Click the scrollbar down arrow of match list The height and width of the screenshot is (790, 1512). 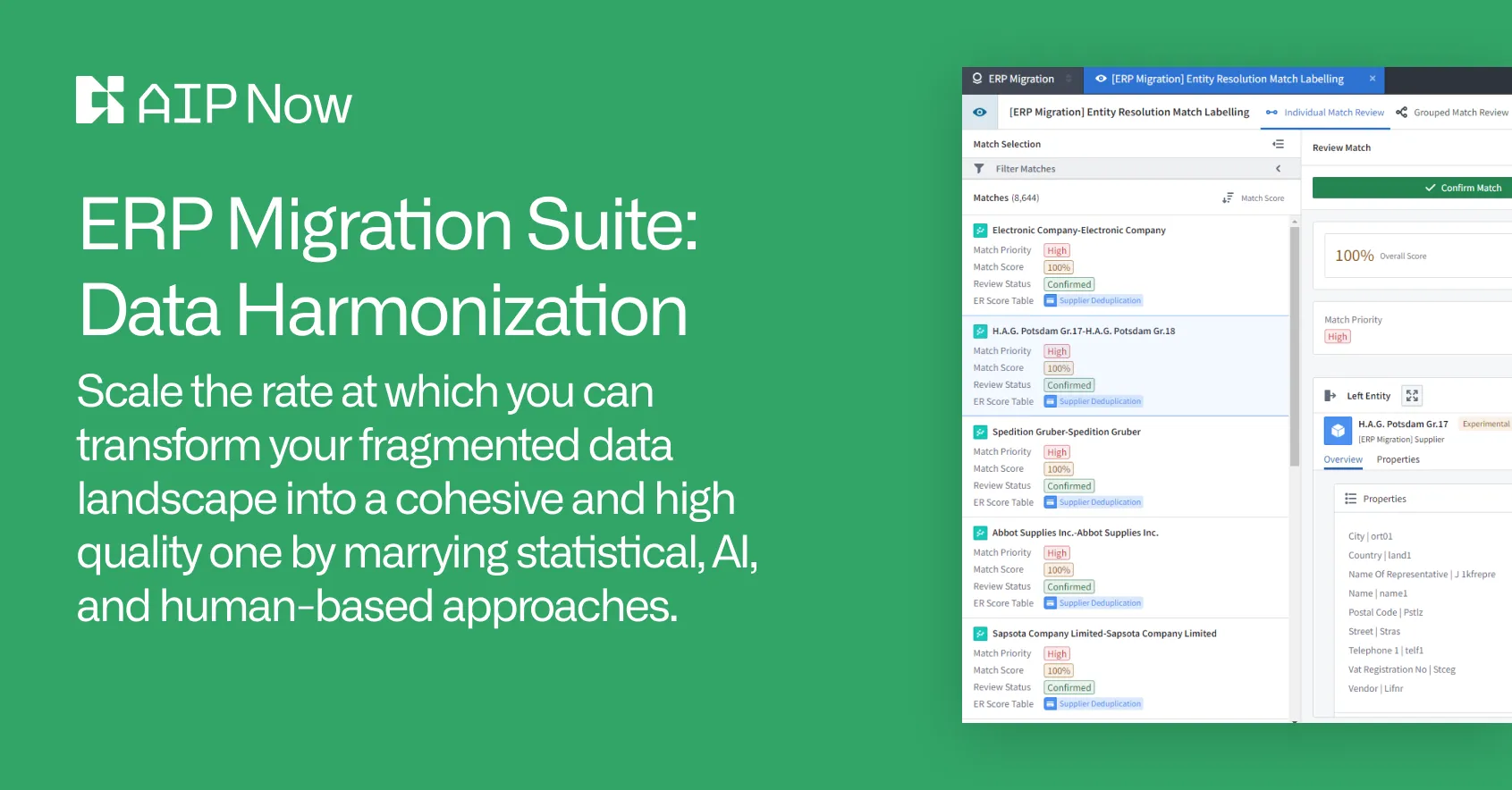(1295, 720)
